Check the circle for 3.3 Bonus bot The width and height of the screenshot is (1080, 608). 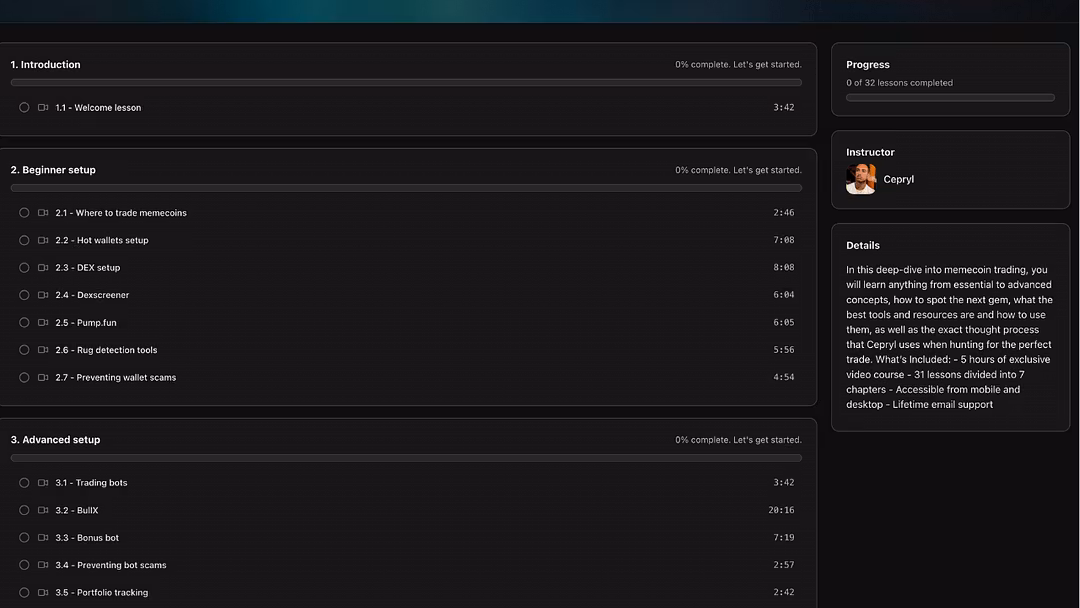[x=24, y=537]
